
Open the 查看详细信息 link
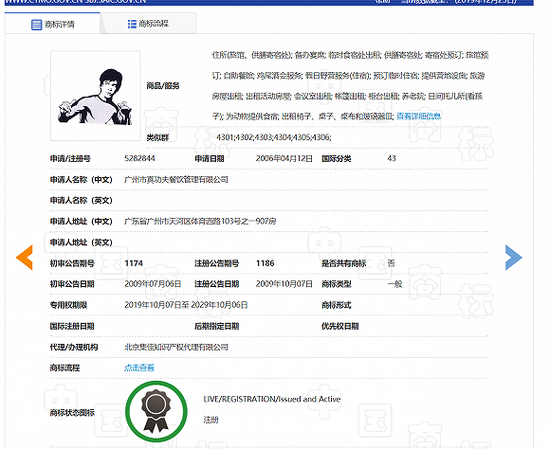click(418, 116)
